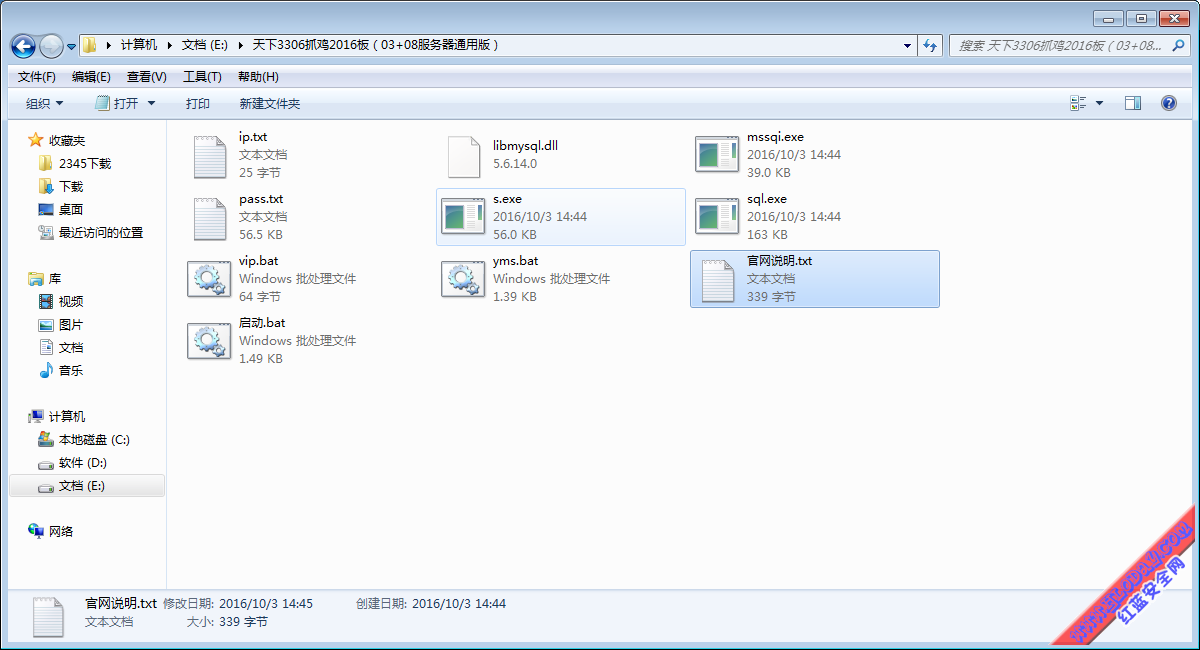Viewport: 1200px width, 650px height.
Task: Refresh the folder with the refresh button
Action: [931, 45]
